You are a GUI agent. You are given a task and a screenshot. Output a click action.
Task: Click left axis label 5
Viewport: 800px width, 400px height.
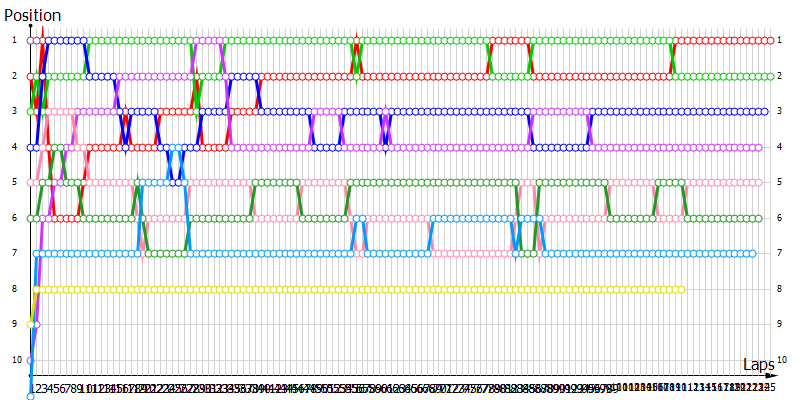pyautogui.click(x=14, y=182)
